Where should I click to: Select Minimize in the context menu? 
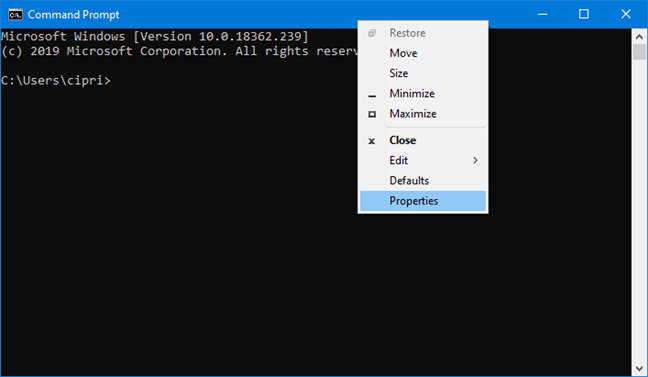[423, 94]
